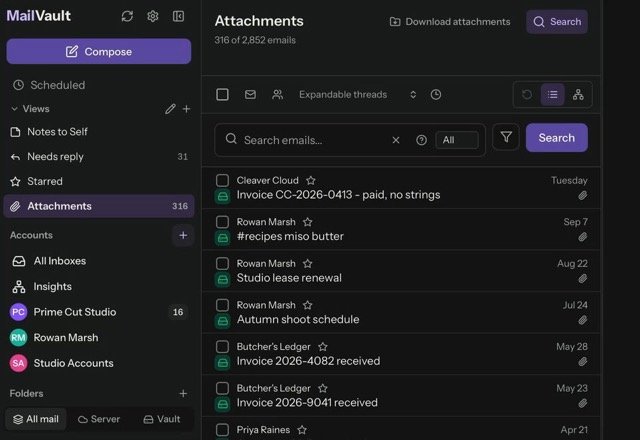The width and height of the screenshot is (640, 440).
Task: Click the Compose button
Action: (99, 51)
